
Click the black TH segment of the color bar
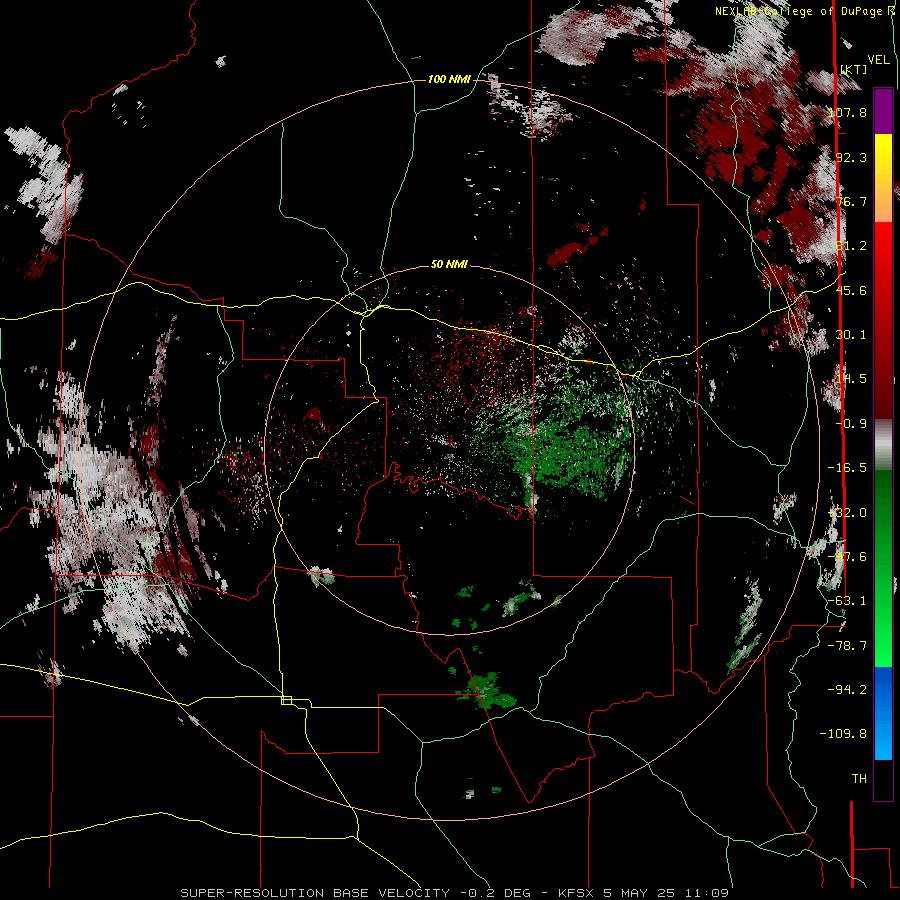(x=883, y=779)
